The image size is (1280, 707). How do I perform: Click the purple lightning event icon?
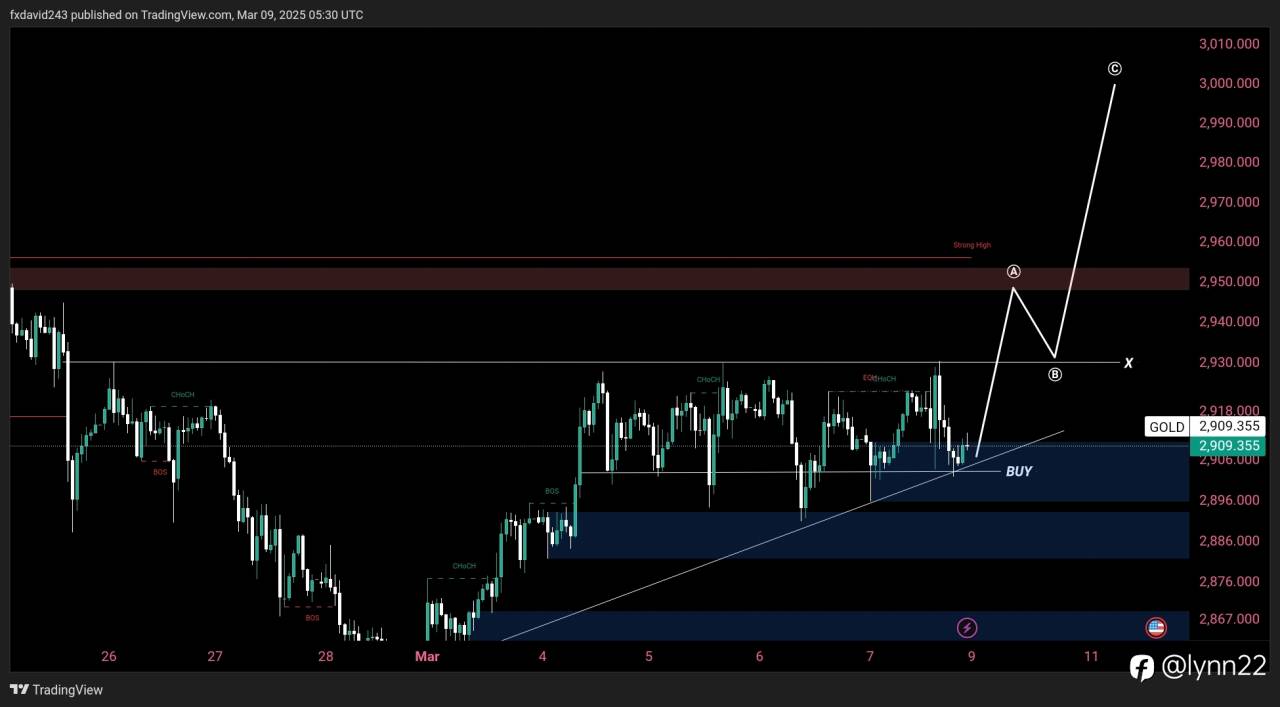tap(967, 628)
